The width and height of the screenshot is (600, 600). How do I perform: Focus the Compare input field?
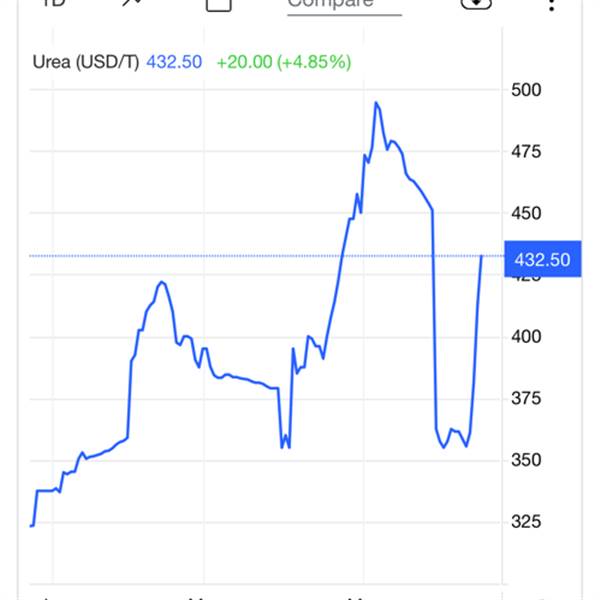click(344, 5)
